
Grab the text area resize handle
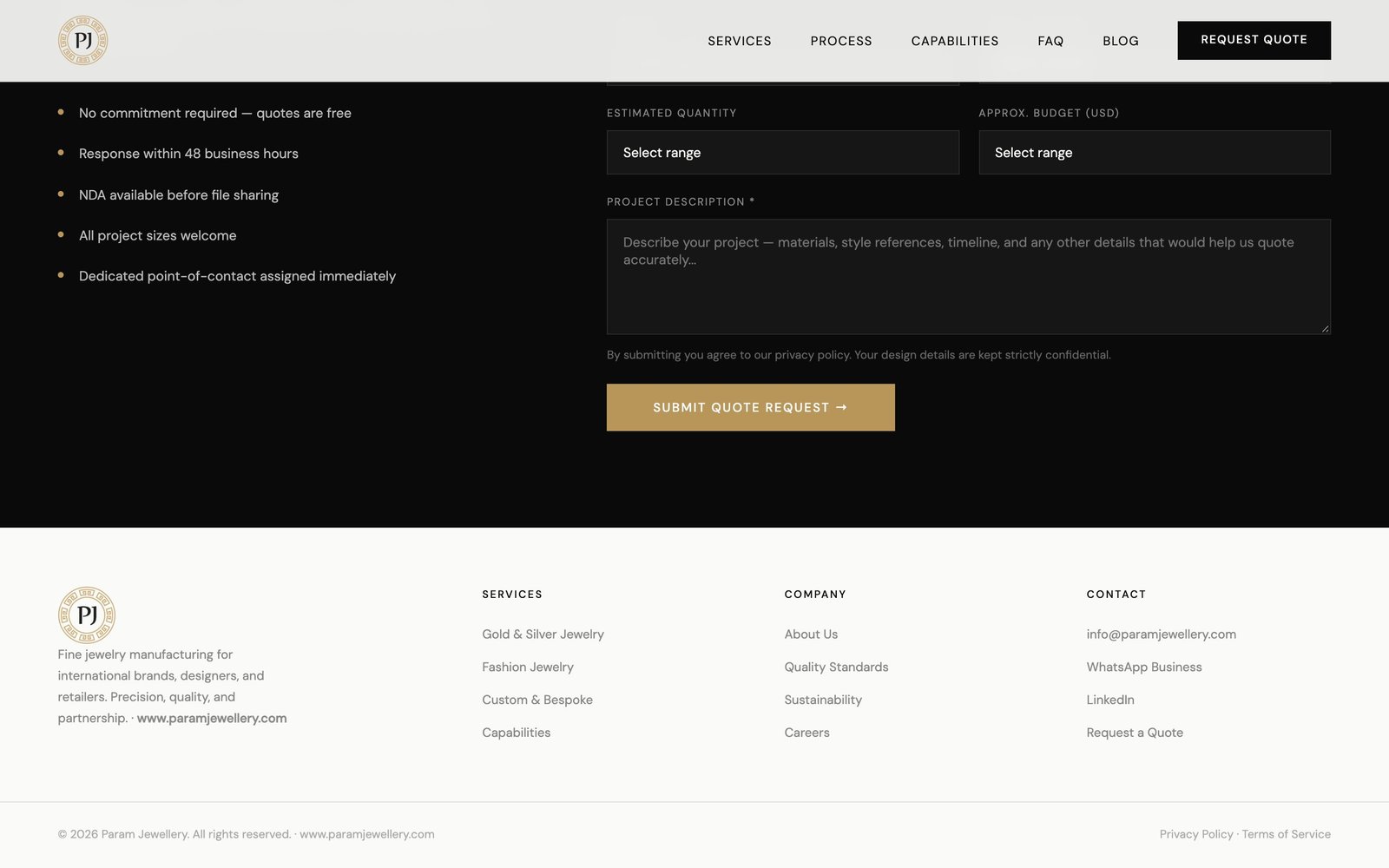[1325, 328]
